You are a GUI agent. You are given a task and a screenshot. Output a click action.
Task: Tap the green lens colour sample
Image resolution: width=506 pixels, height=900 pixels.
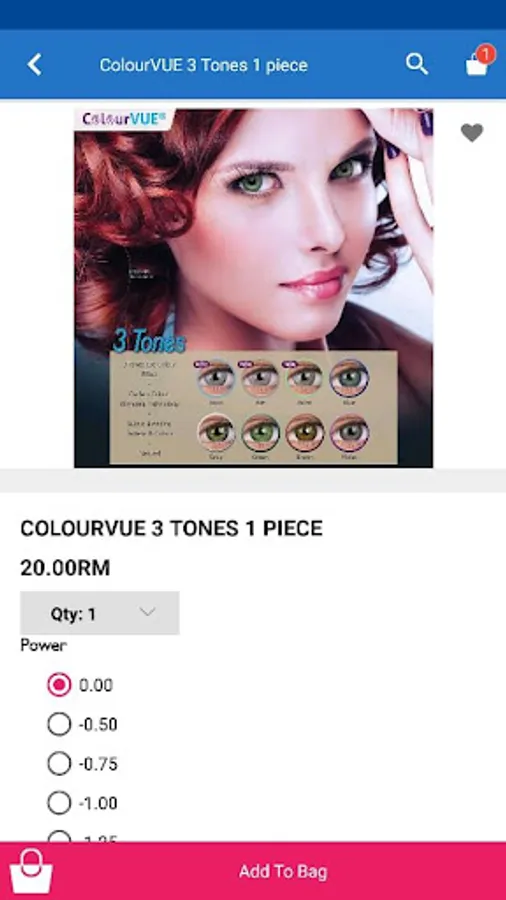260,434
